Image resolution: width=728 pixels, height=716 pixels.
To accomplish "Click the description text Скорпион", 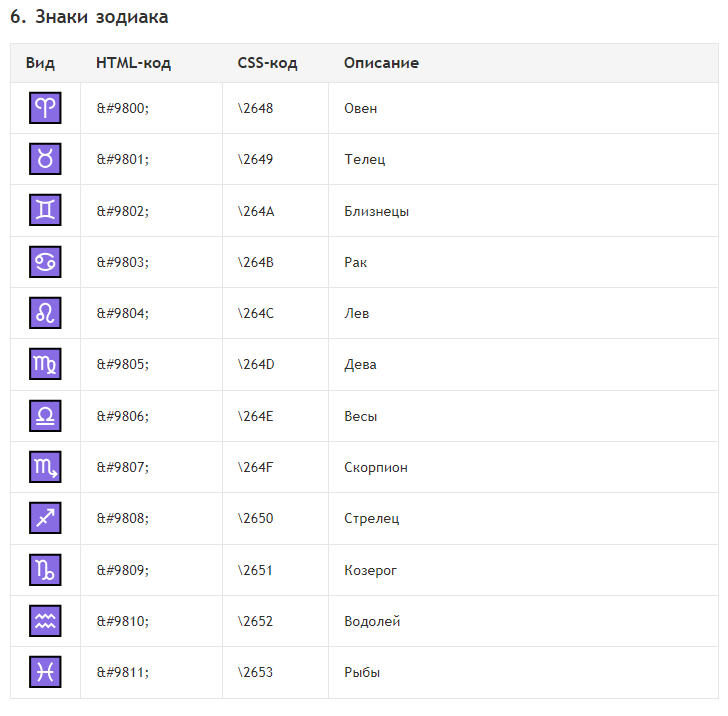I will [376, 467].
